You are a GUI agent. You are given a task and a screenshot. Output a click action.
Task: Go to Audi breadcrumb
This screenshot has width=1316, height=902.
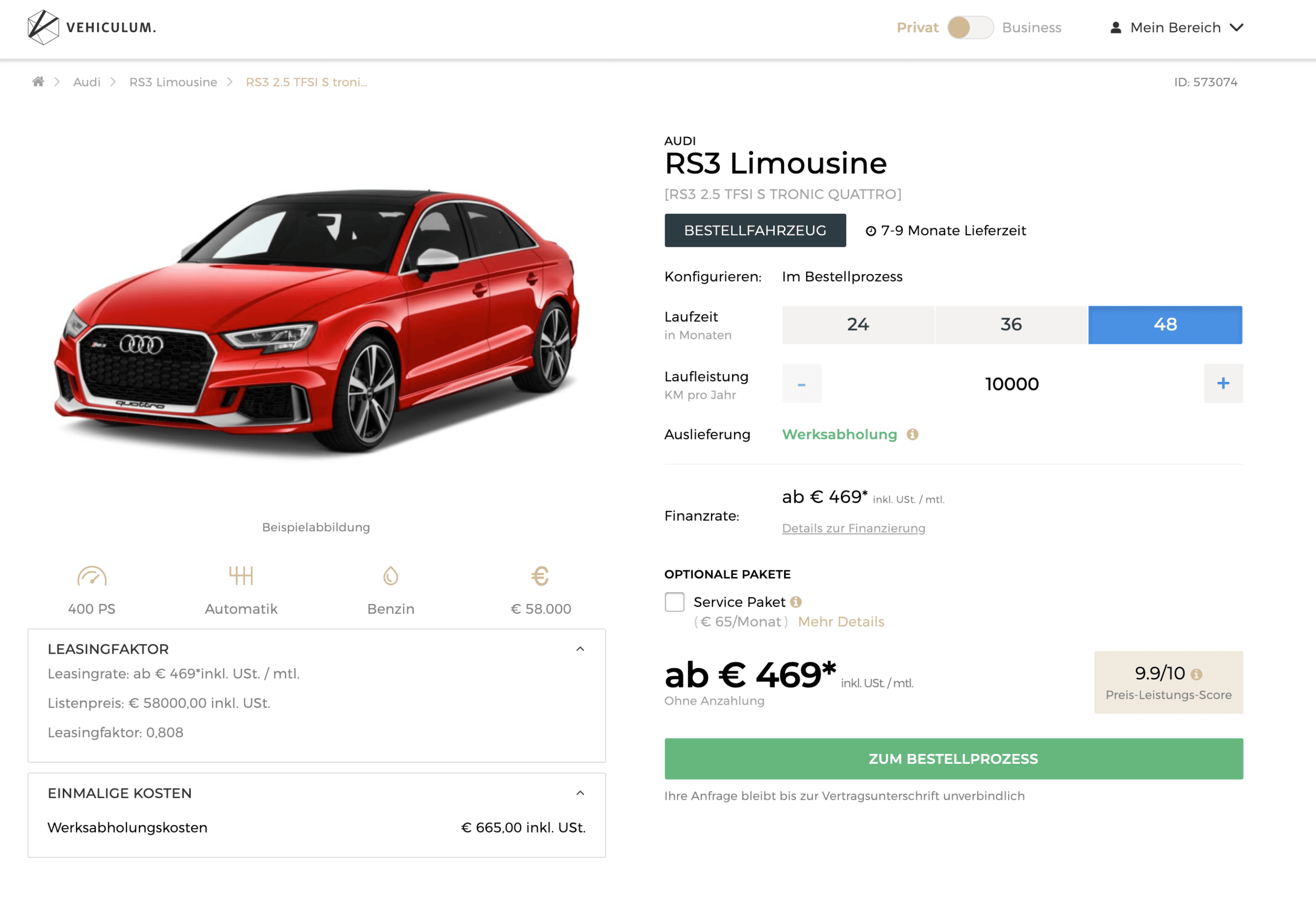[x=87, y=82]
